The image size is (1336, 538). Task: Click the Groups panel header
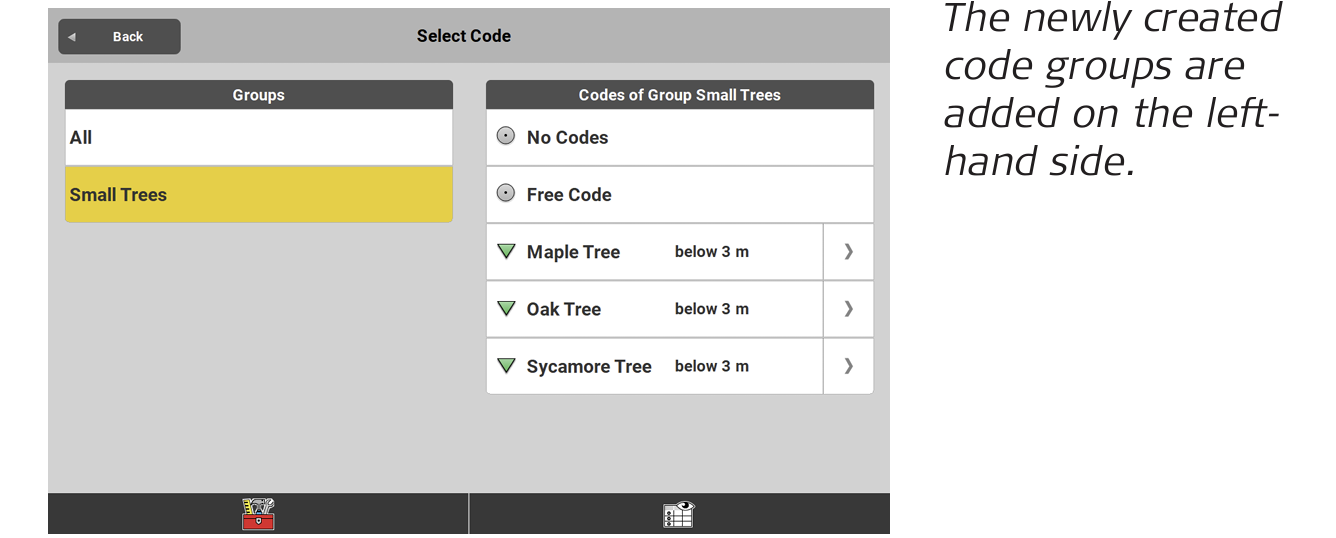click(x=258, y=95)
